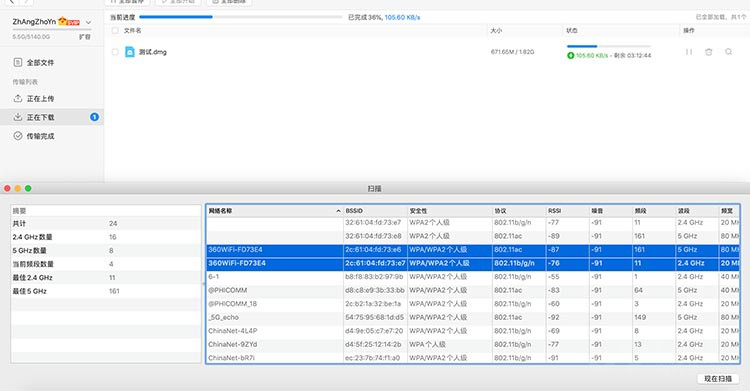Pause the 测试.dmg download
Image resolution: width=750 pixels, height=391 pixels.
[x=689, y=52]
